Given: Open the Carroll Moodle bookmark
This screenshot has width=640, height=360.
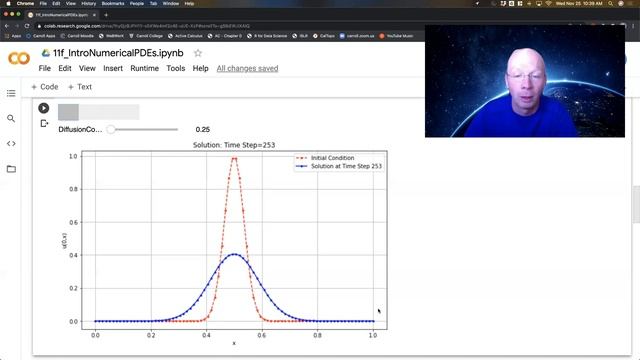Looking at the screenshot, I should pos(77,36).
